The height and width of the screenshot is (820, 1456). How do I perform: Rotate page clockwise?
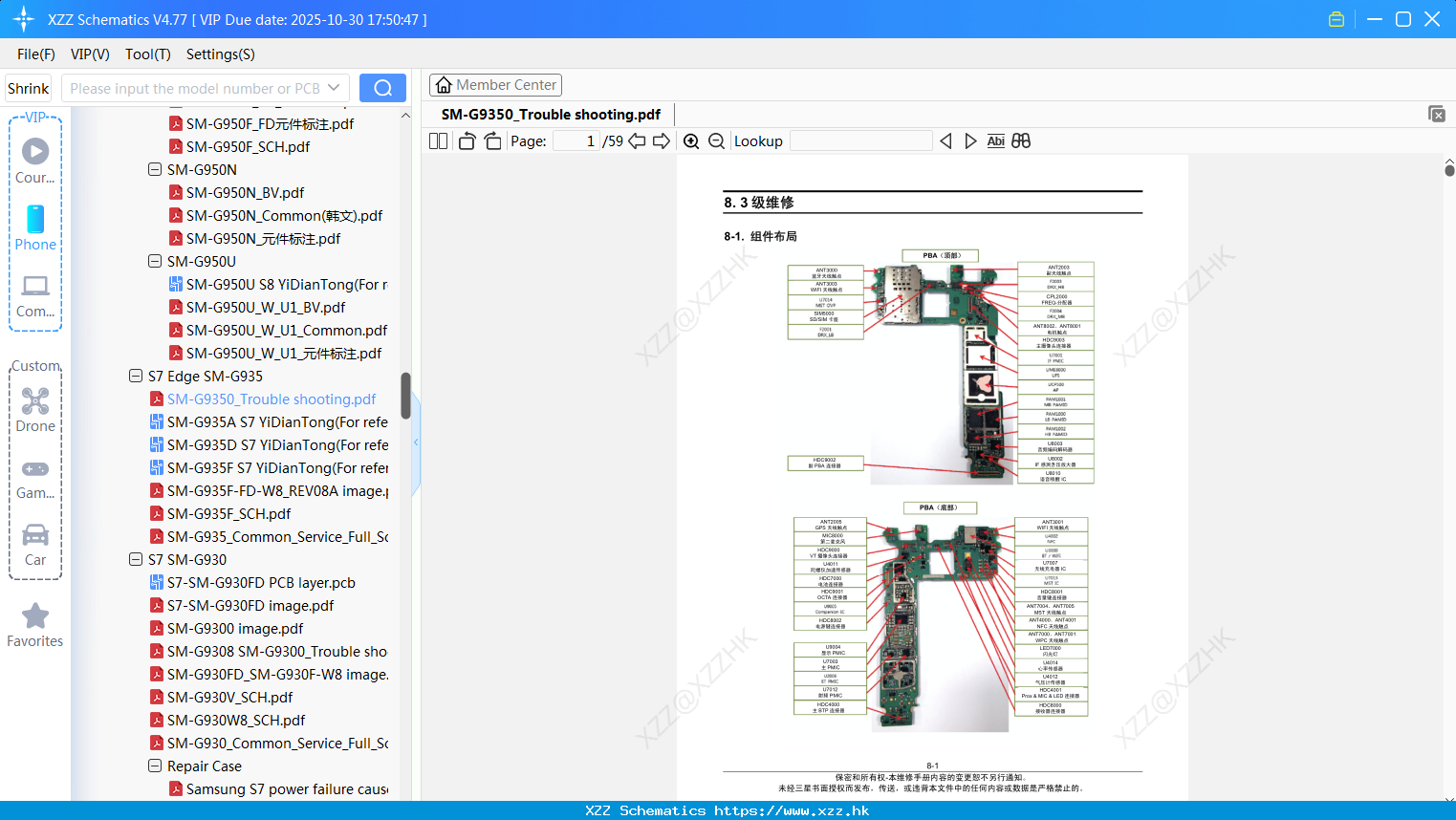tap(492, 141)
